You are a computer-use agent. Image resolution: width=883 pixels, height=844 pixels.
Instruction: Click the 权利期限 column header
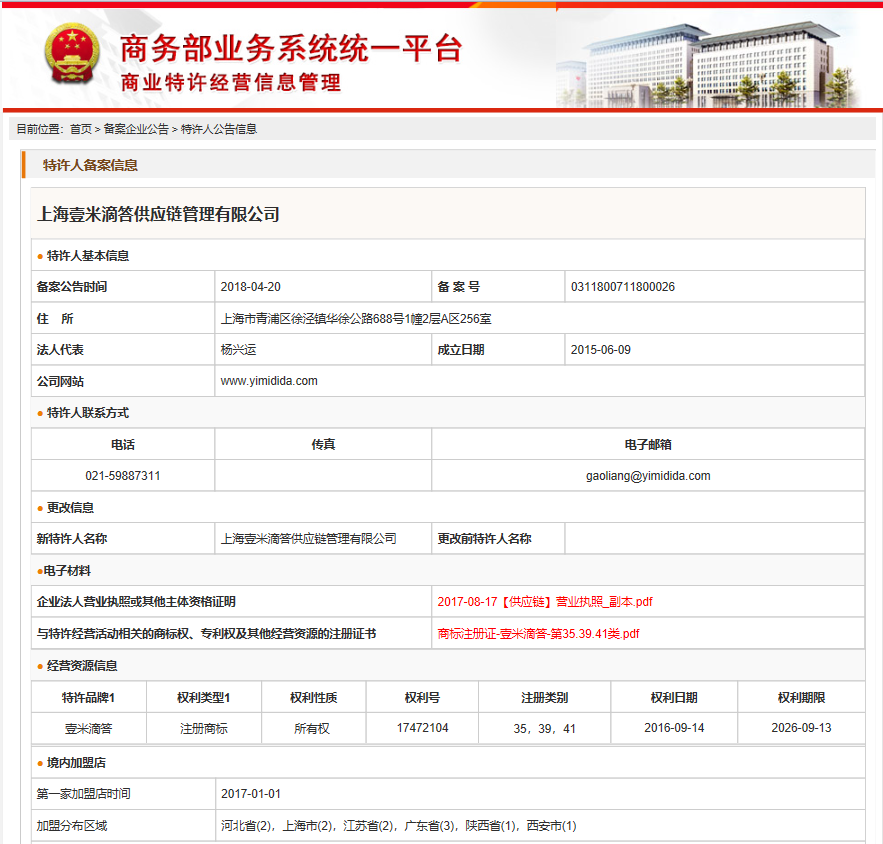pos(801,698)
